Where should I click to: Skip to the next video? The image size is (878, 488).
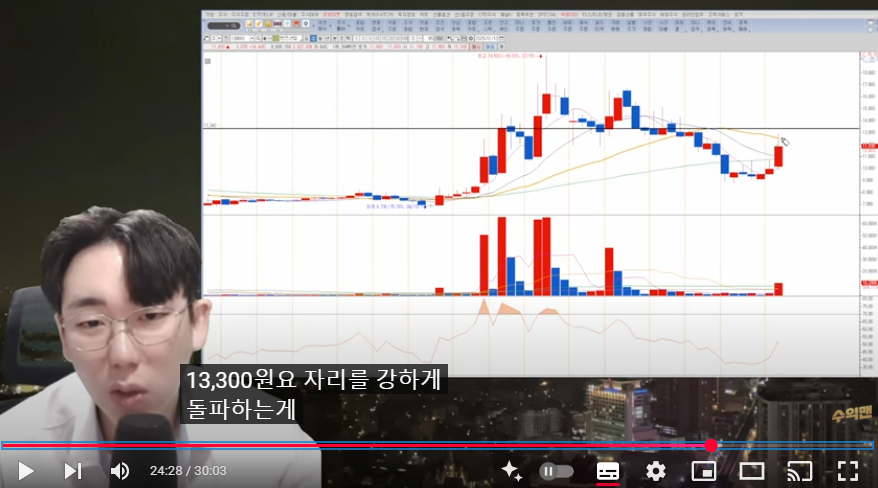point(72,471)
